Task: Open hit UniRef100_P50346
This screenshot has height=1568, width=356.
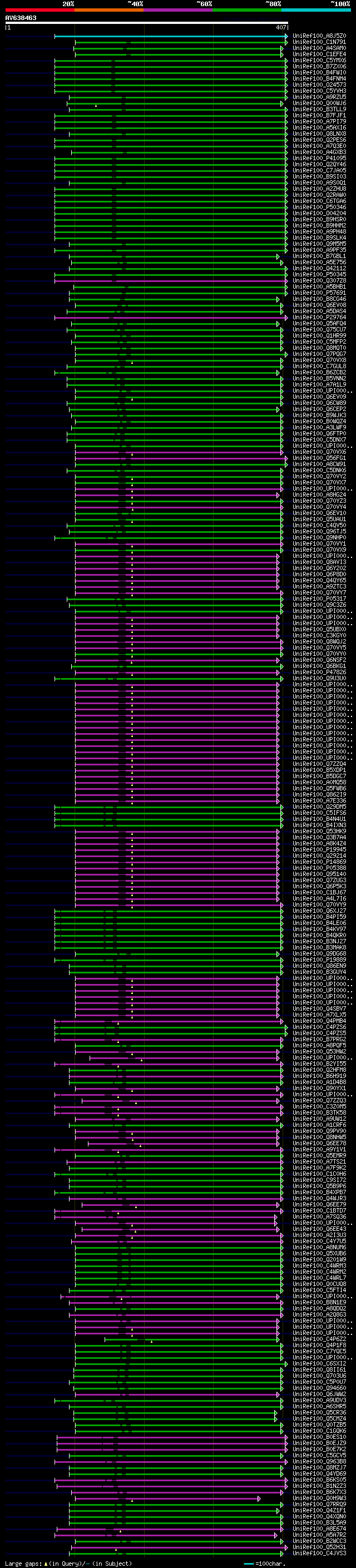Action: tap(319, 207)
